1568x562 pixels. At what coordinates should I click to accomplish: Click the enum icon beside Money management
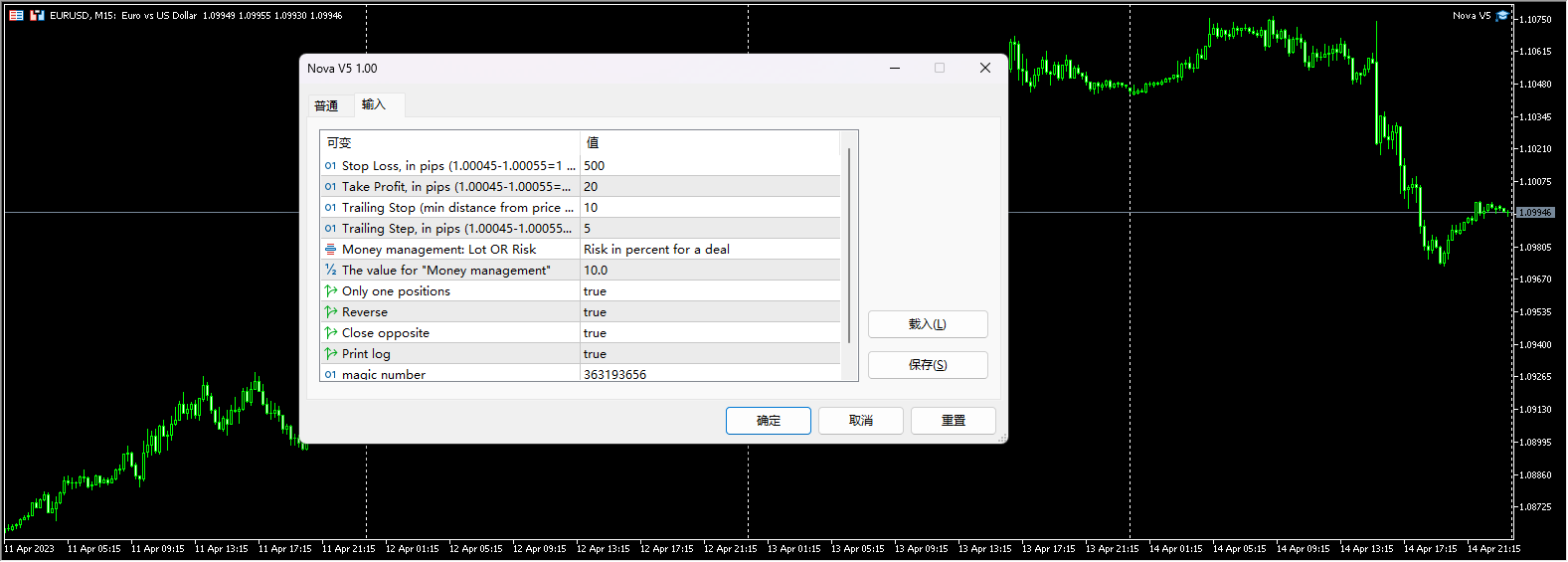[x=330, y=250]
